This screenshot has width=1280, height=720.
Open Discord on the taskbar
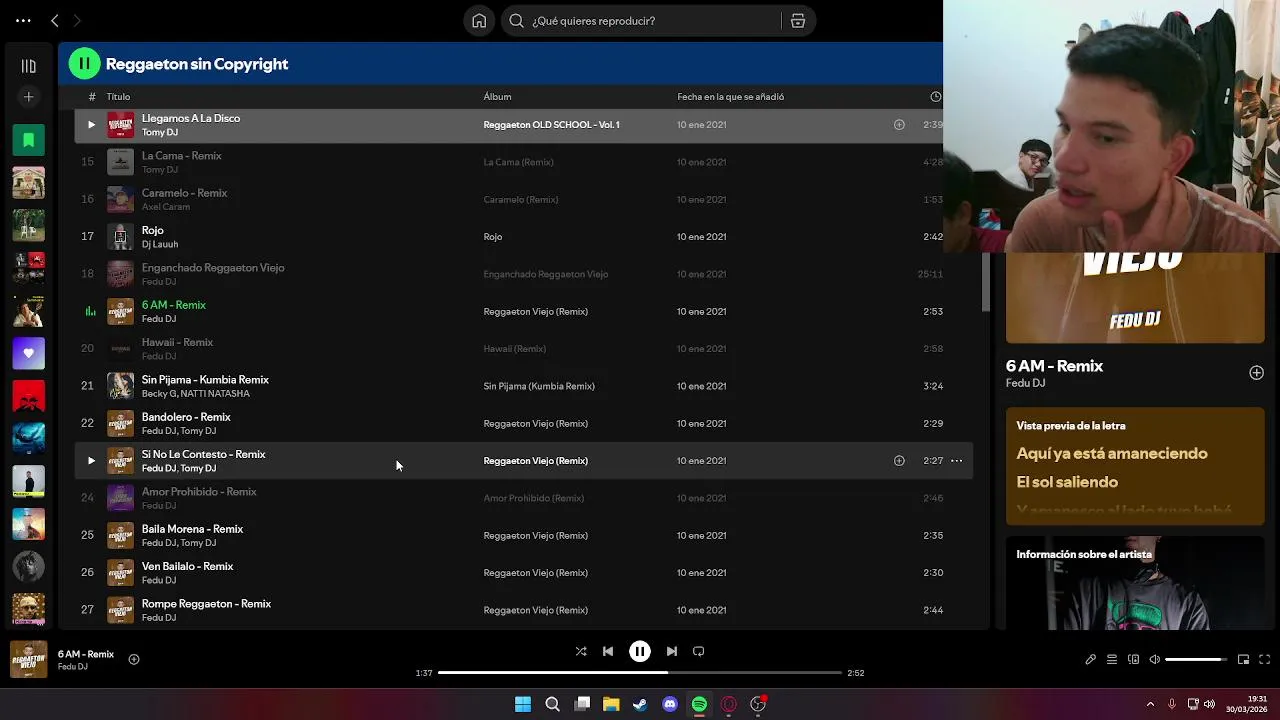tap(670, 704)
